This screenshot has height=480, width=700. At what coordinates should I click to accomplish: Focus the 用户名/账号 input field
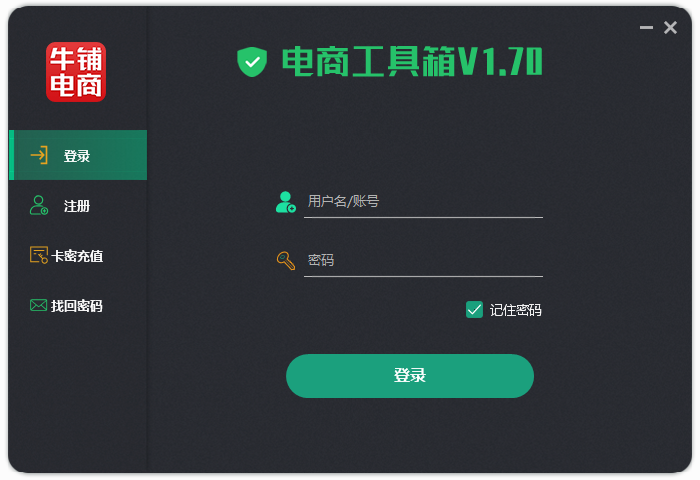point(423,202)
